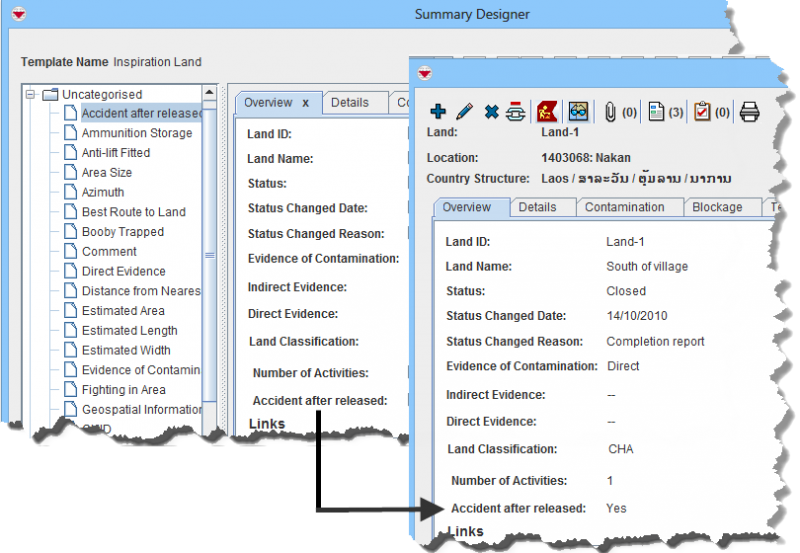
Task: Click the blue plus Add icon
Action: coord(437,112)
